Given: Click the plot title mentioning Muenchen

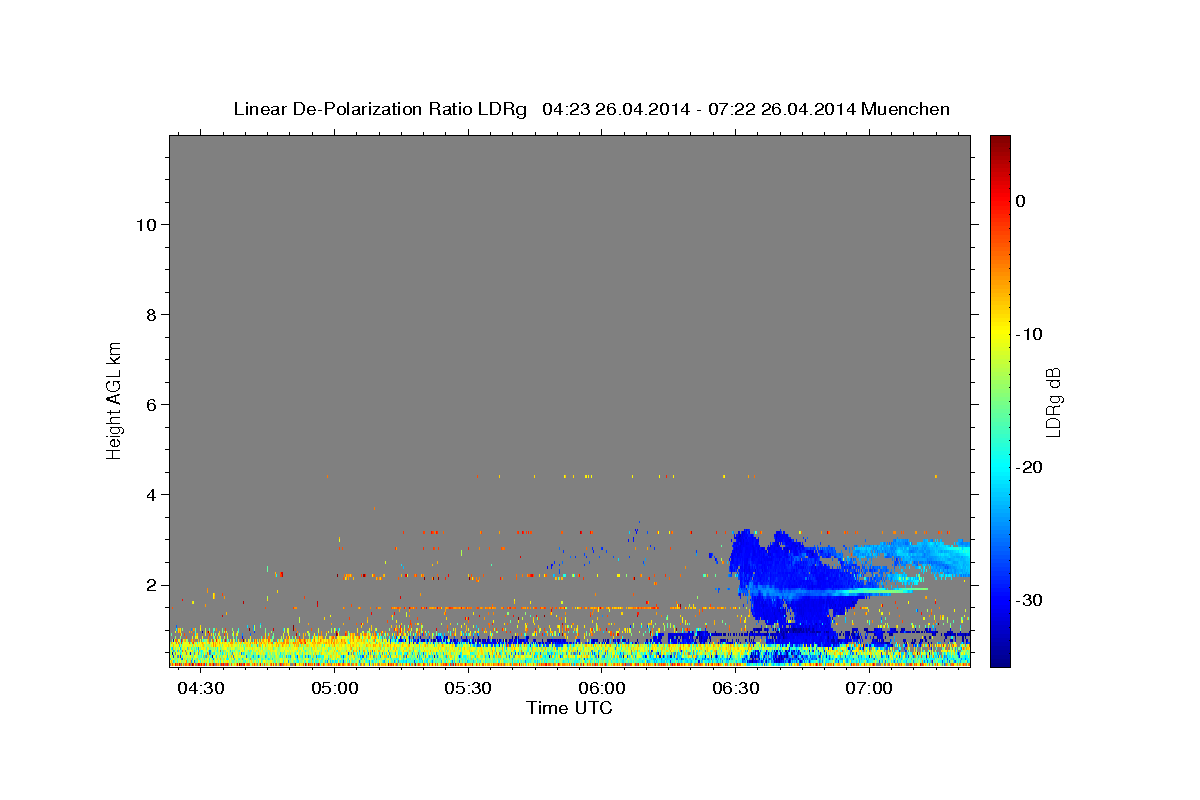Looking at the screenshot, I should pos(591,109).
